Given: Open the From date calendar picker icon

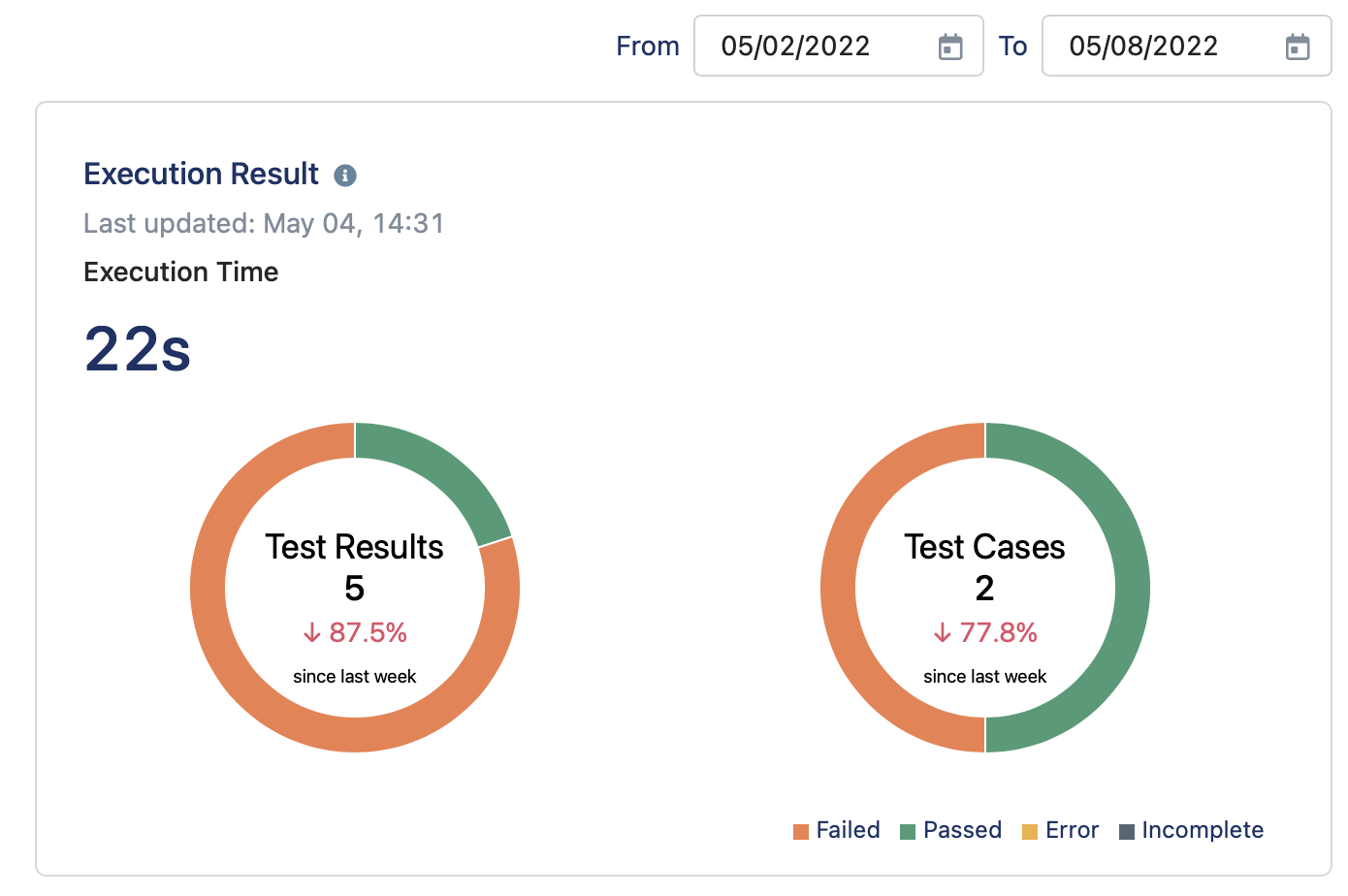Looking at the screenshot, I should [950, 47].
